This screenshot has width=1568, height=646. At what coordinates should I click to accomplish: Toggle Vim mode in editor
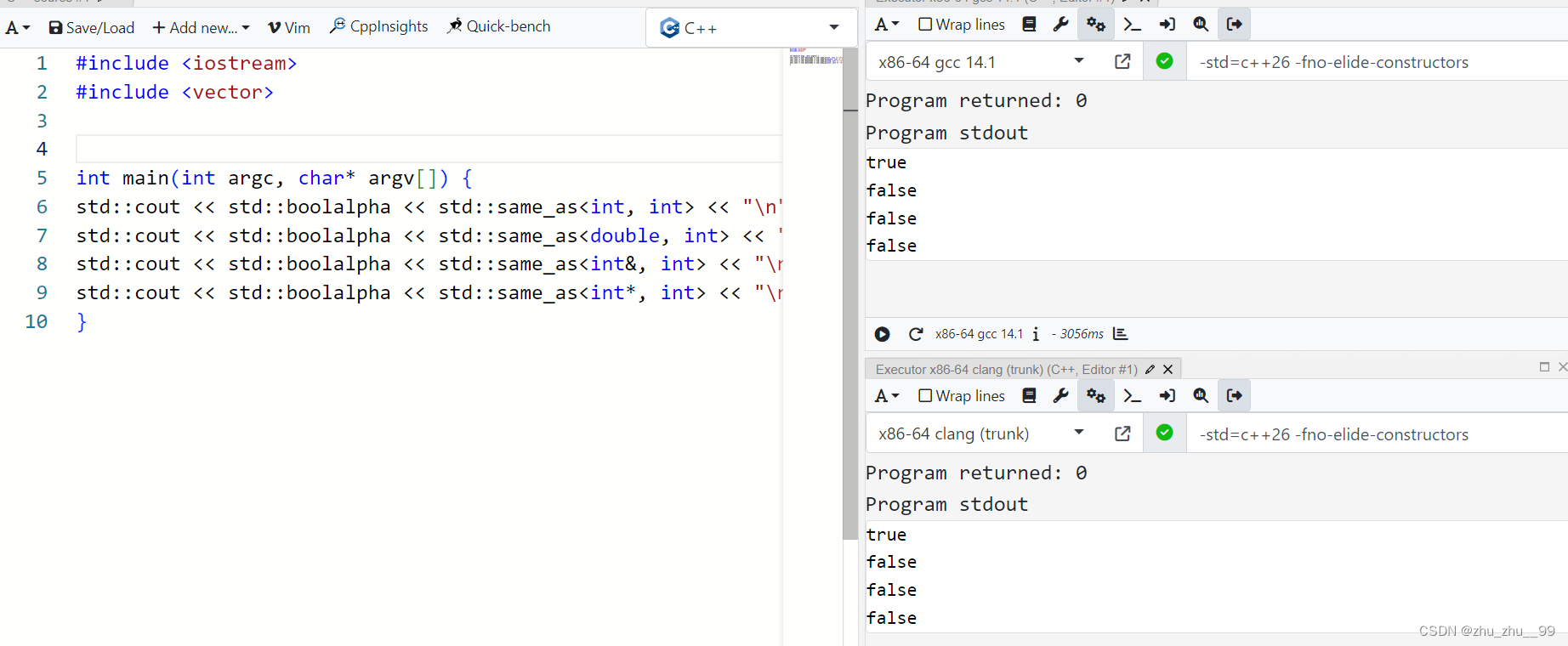(x=289, y=28)
